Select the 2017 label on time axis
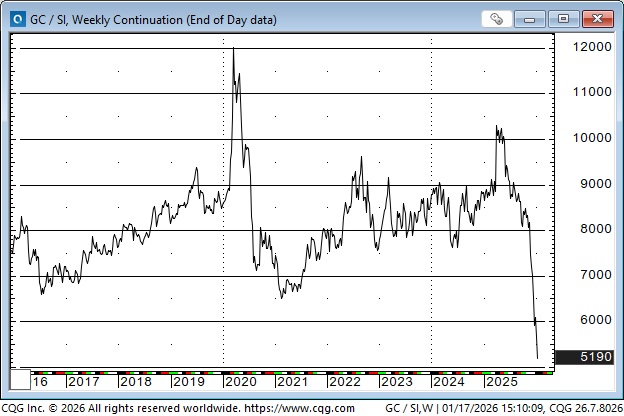The width and height of the screenshot is (624, 416). [x=83, y=382]
